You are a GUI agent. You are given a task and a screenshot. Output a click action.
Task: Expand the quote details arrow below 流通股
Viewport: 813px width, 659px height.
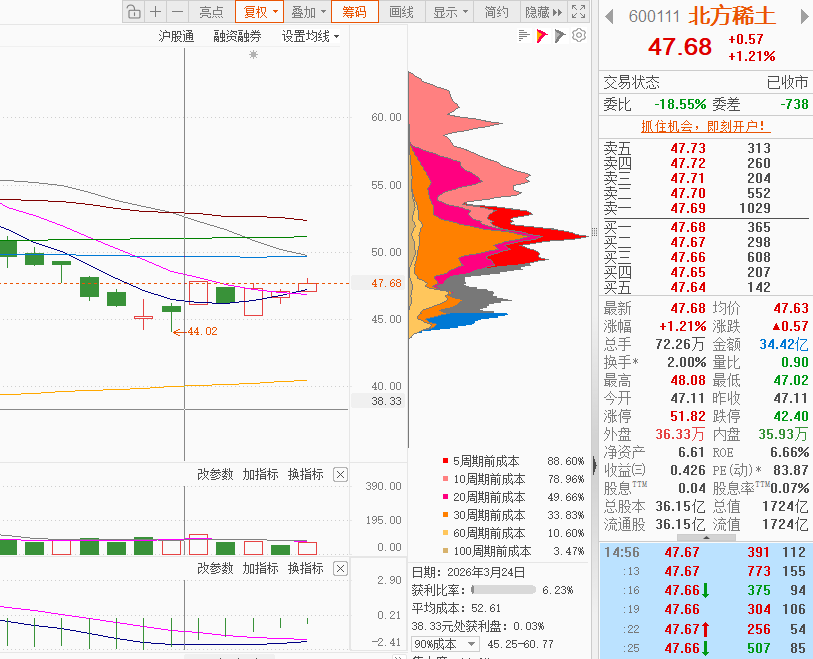pyautogui.click(x=706, y=538)
